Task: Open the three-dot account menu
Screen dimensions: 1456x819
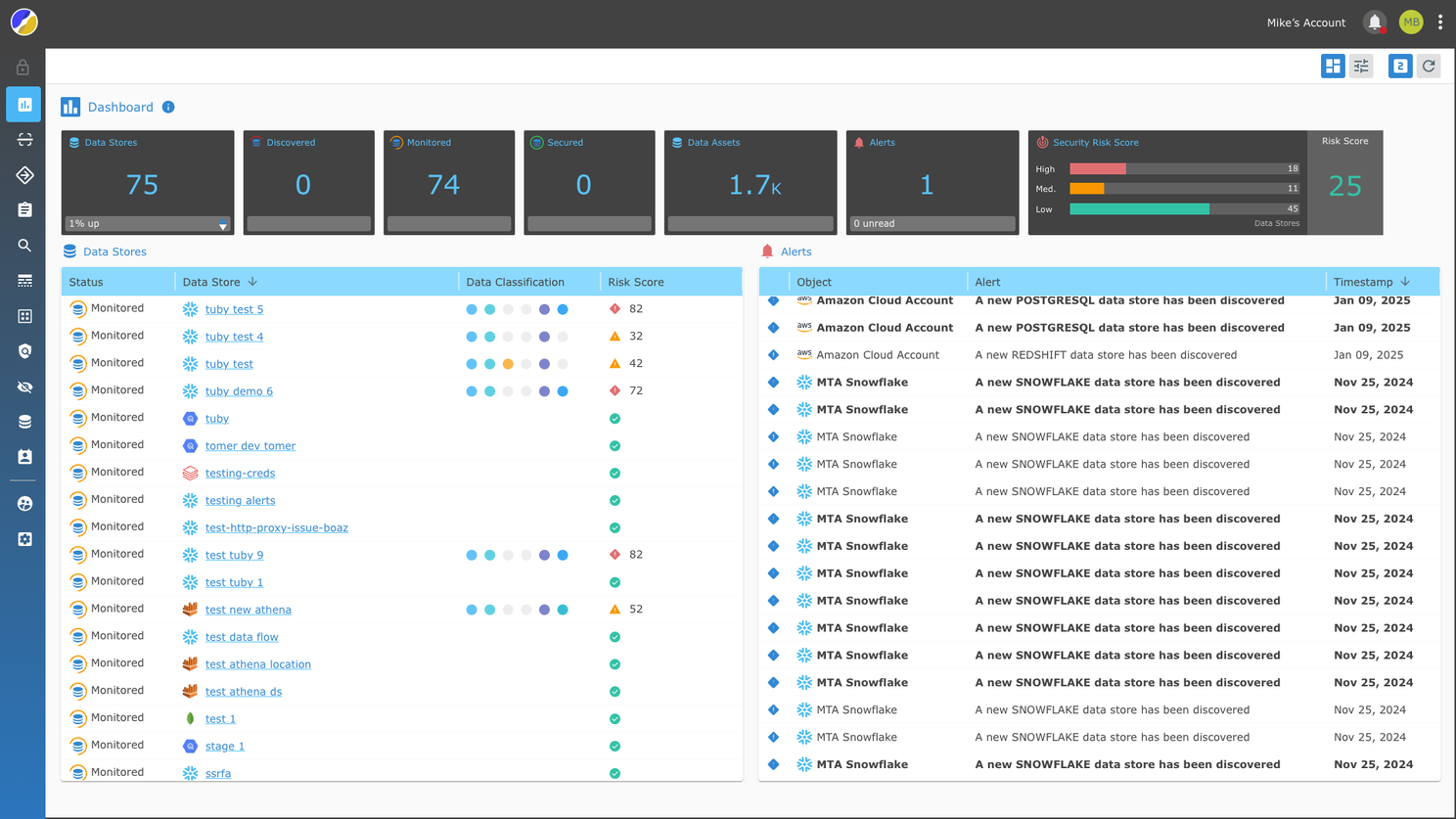Action: click(x=1440, y=22)
